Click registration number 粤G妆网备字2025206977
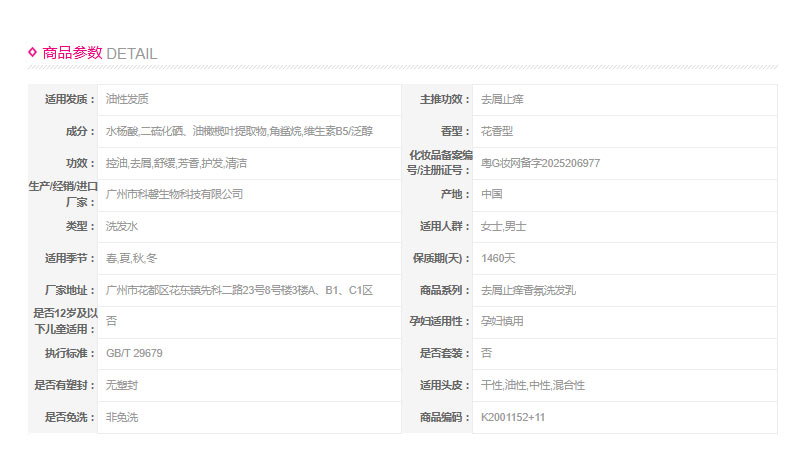The width and height of the screenshot is (806, 474). click(x=540, y=163)
